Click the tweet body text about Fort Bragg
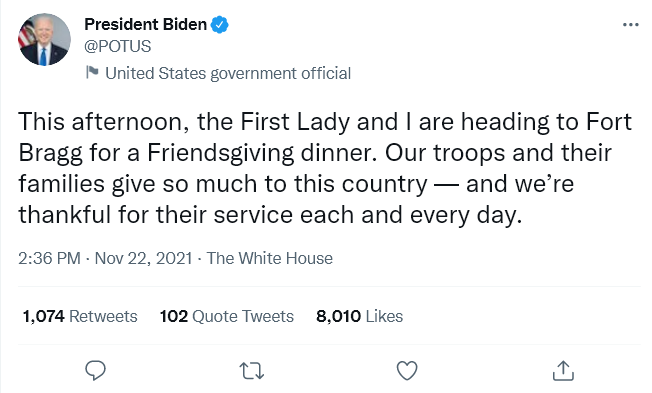The width and height of the screenshot is (652, 393). (x=325, y=168)
